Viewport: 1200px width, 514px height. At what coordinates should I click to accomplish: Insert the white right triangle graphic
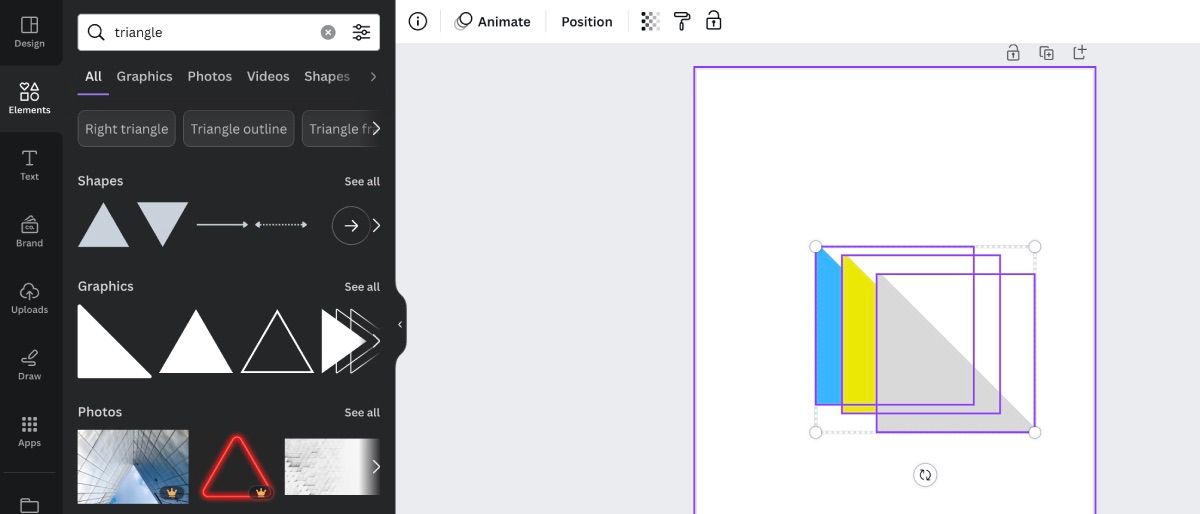tap(114, 341)
